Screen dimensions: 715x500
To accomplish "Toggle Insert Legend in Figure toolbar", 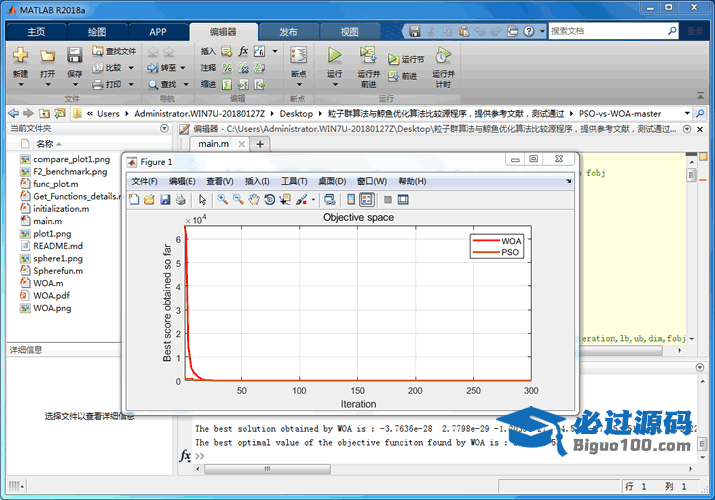I will click(x=367, y=200).
